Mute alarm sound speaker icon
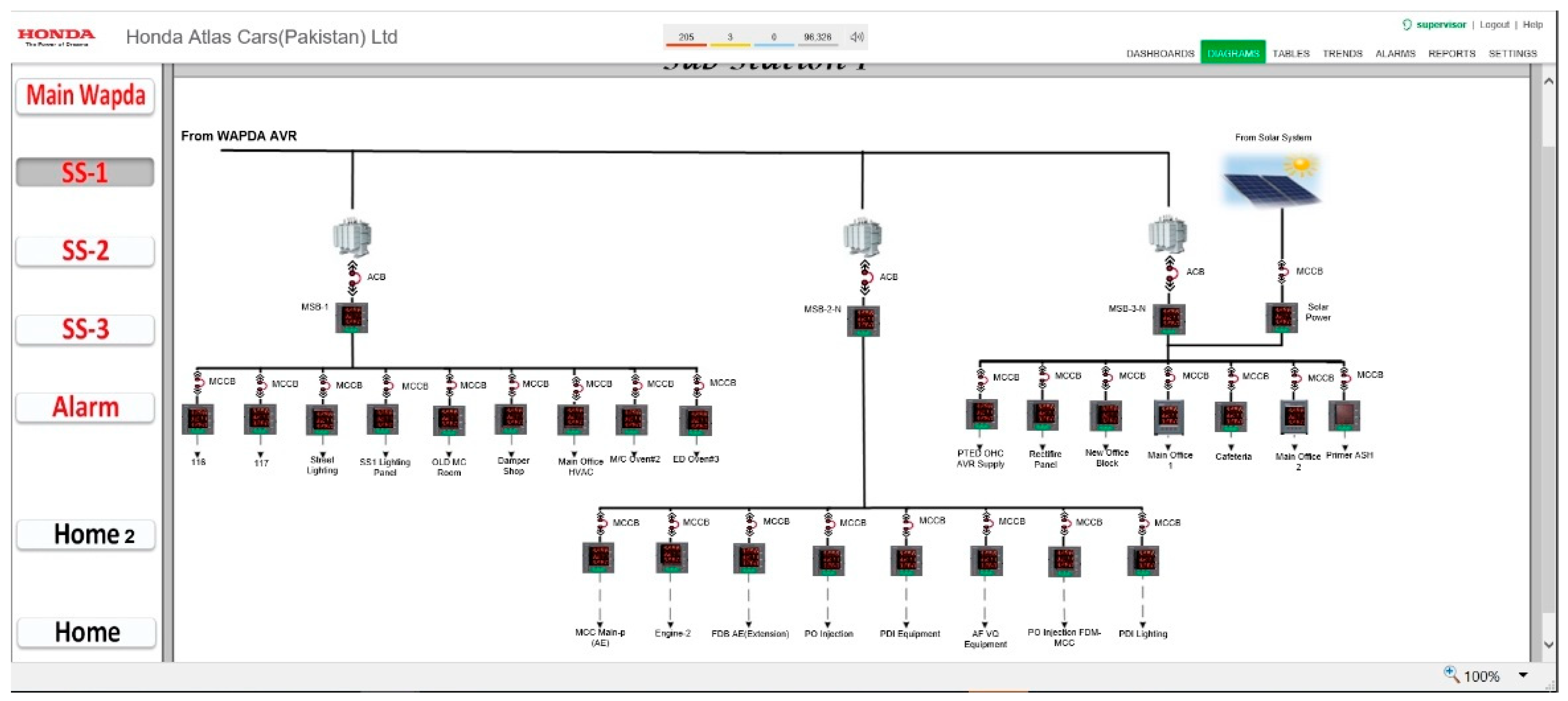This screenshot has width=1568, height=701. pyautogui.click(x=857, y=37)
